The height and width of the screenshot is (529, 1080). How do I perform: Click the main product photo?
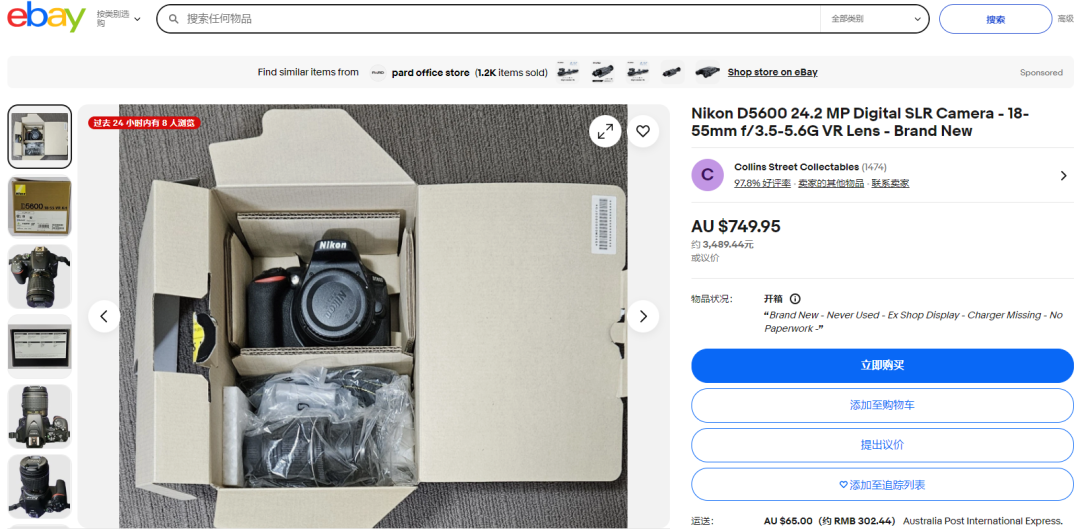coord(373,316)
